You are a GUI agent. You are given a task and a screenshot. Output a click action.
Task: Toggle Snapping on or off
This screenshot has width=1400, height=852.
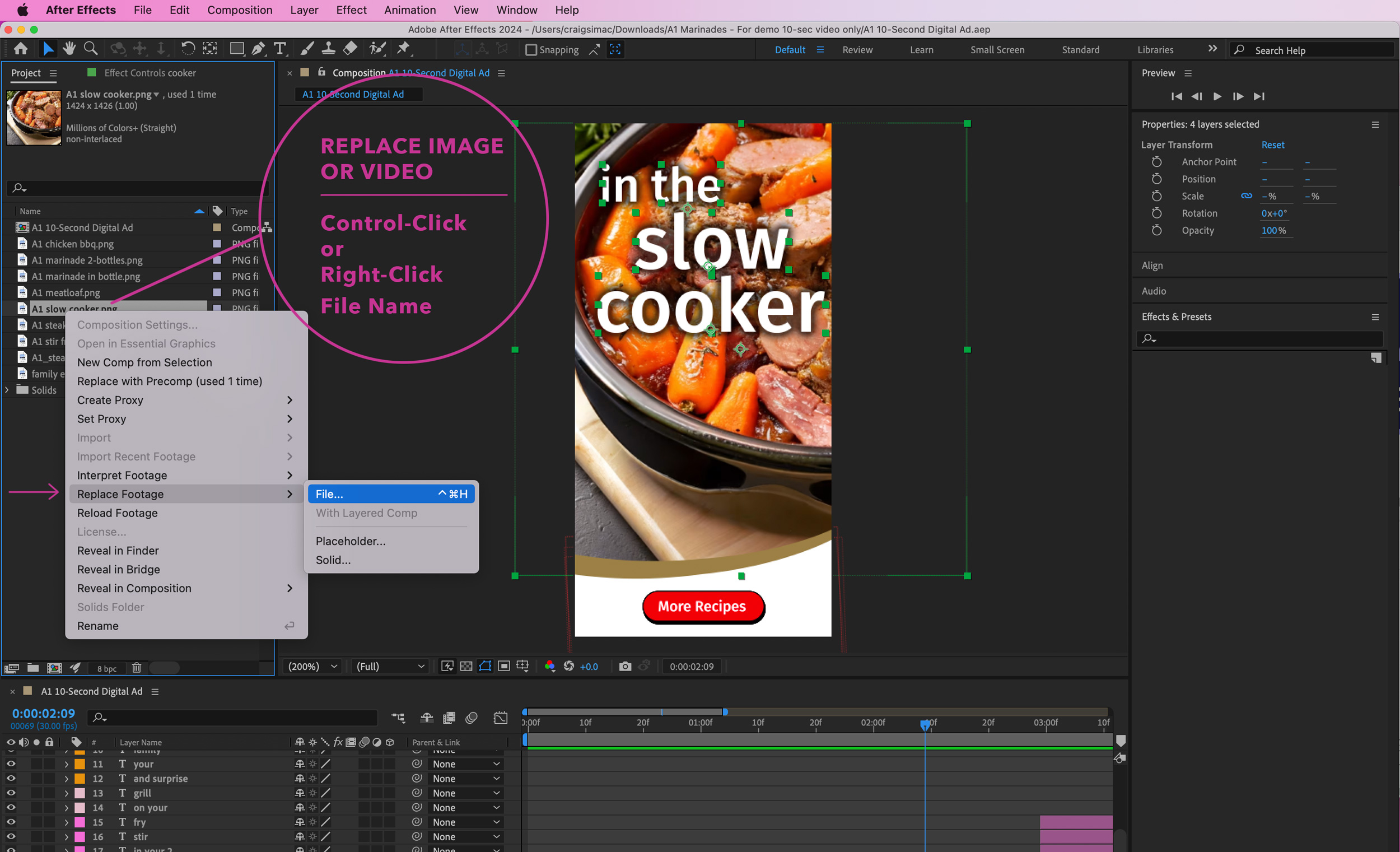(531, 49)
